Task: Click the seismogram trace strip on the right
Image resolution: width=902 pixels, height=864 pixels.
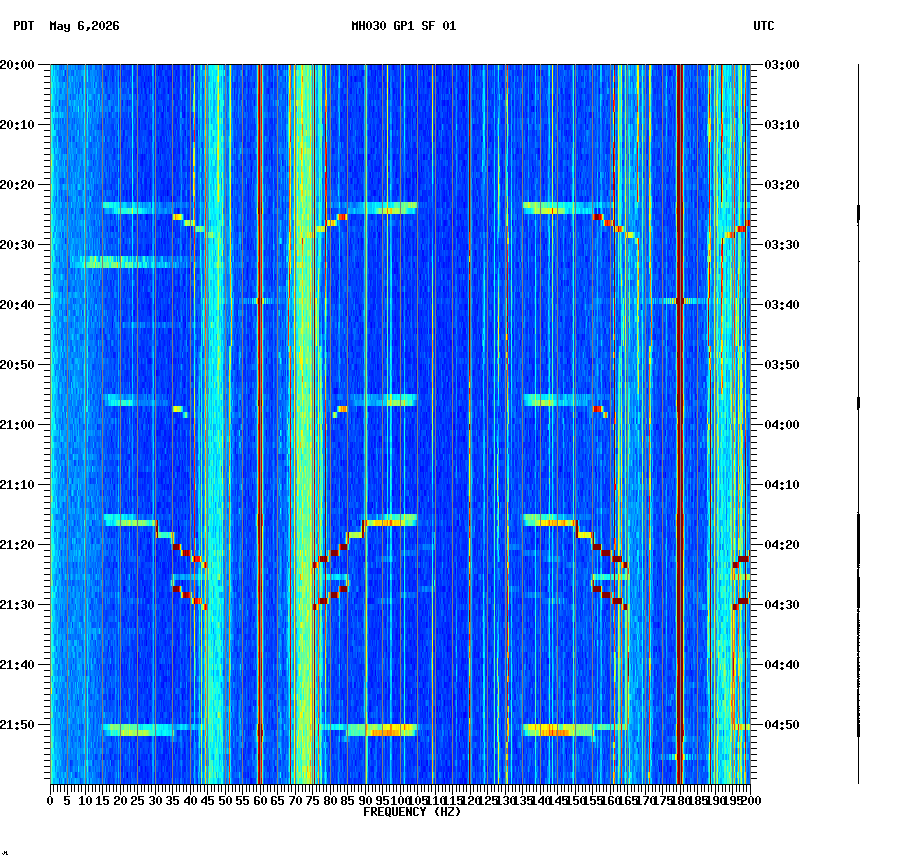Action: (x=858, y=424)
